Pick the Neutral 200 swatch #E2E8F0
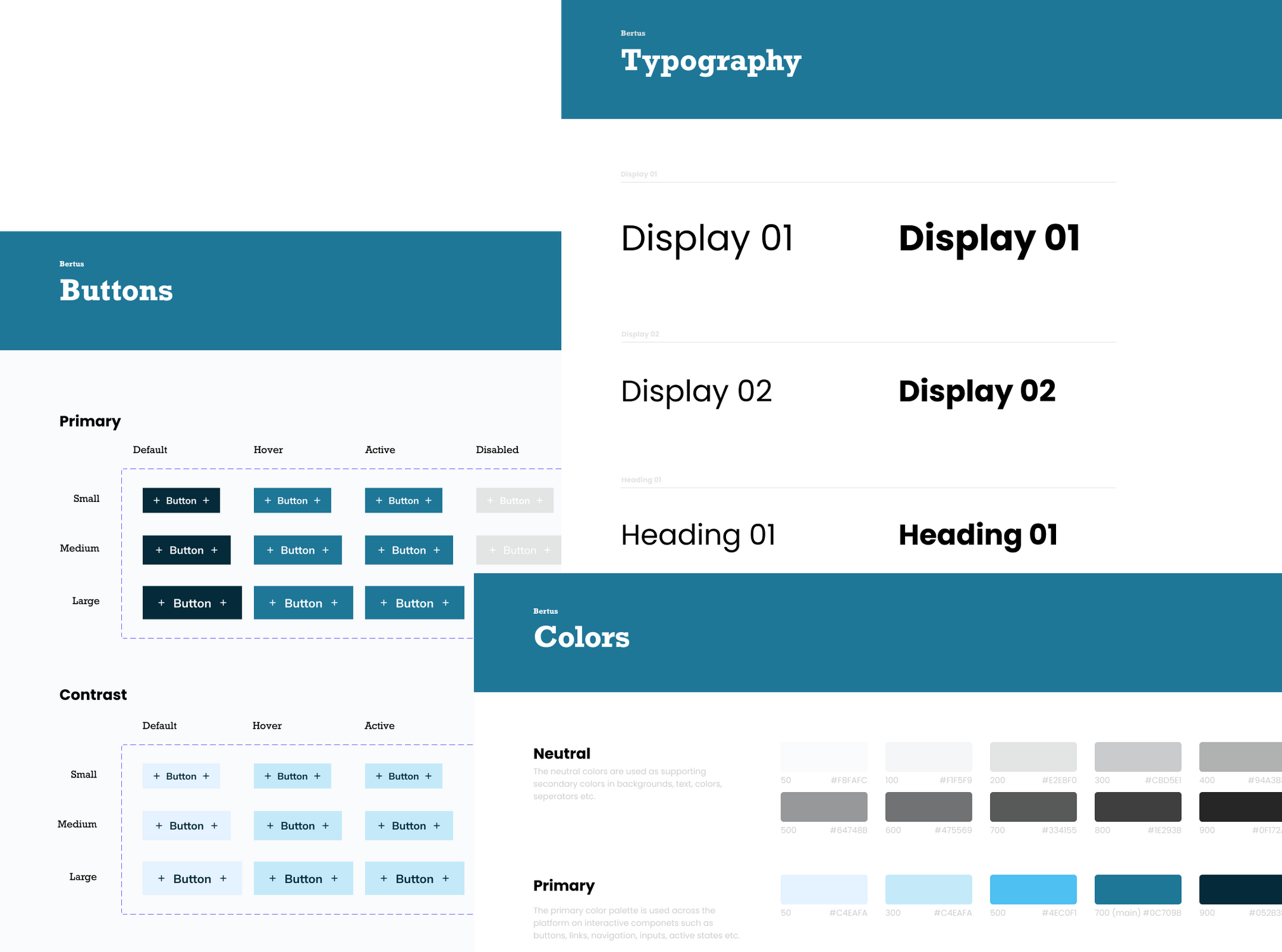This screenshot has width=1282, height=952. tap(1033, 757)
